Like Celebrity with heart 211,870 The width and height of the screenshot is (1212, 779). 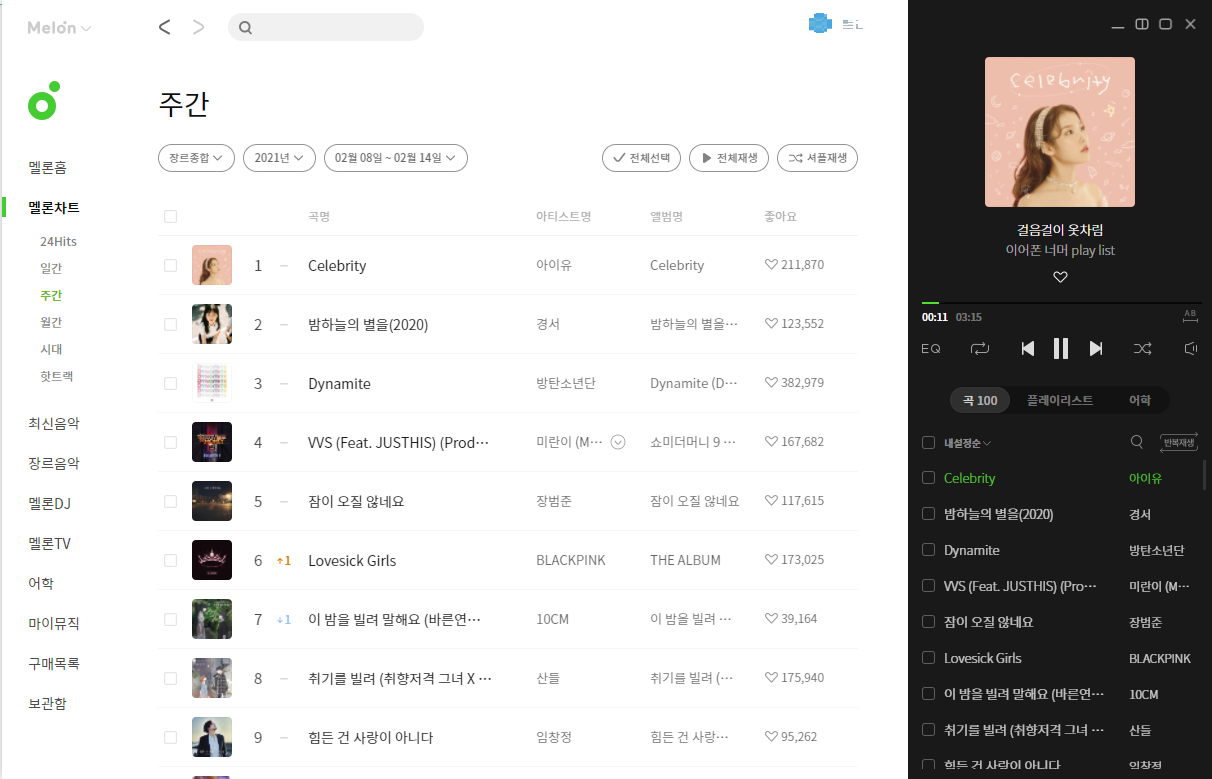pyautogui.click(x=771, y=265)
